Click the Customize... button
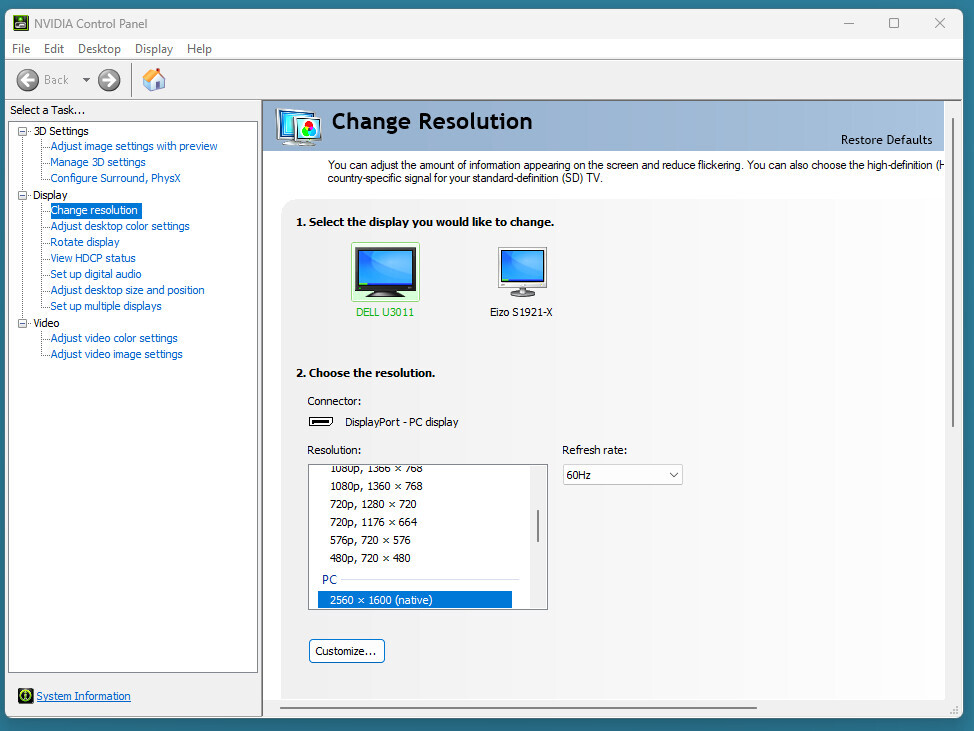The height and width of the screenshot is (731, 974). pyautogui.click(x=347, y=651)
